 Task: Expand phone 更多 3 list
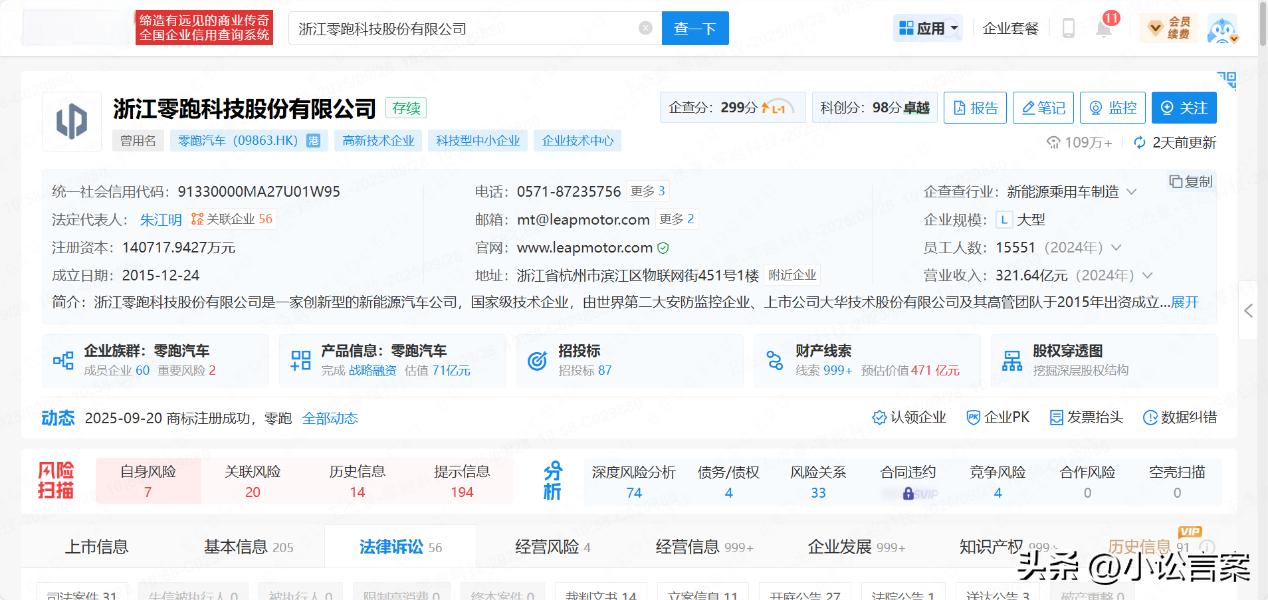point(648,191)
